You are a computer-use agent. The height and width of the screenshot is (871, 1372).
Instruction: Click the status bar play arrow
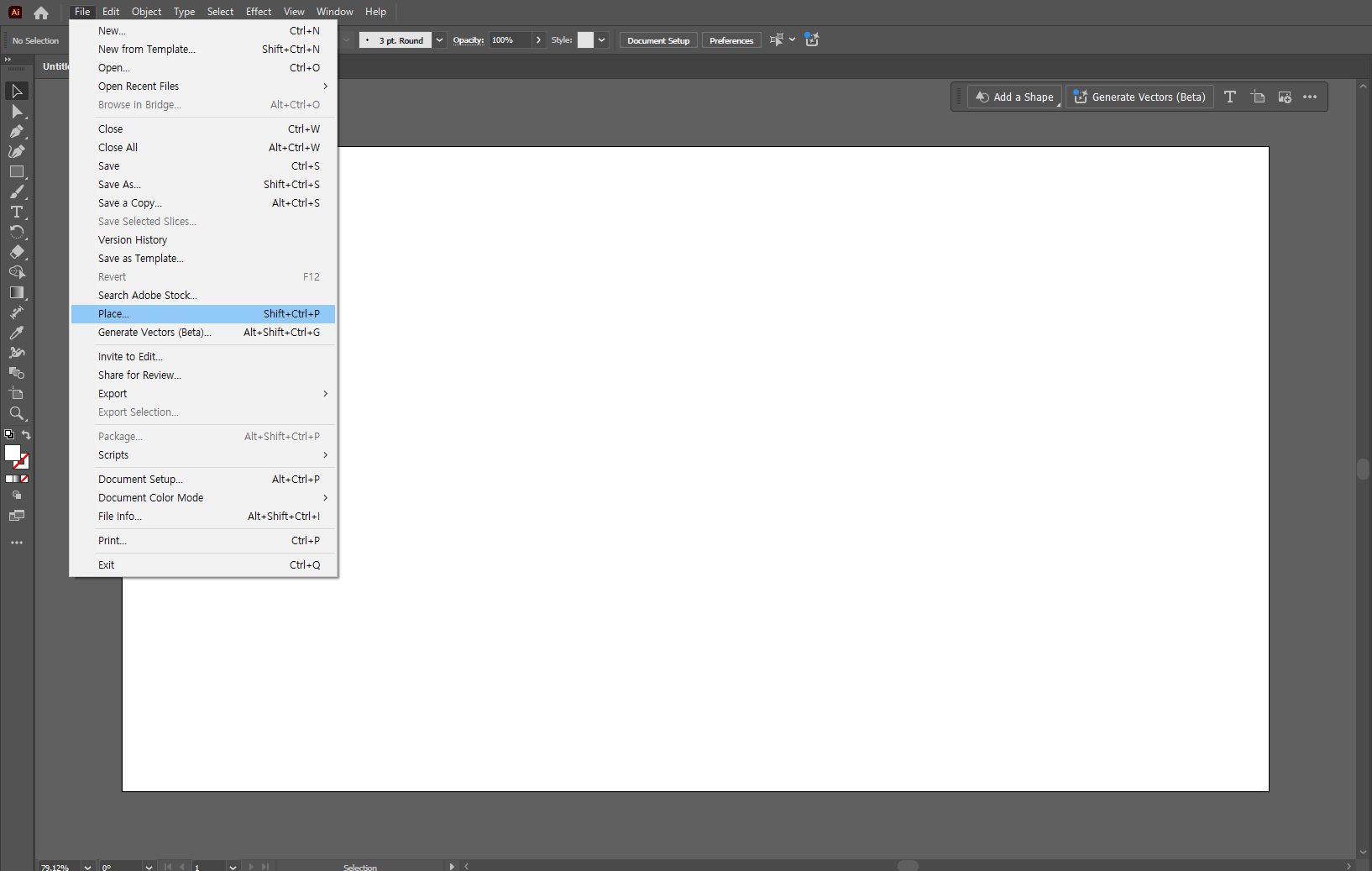[x=452, y=867]
